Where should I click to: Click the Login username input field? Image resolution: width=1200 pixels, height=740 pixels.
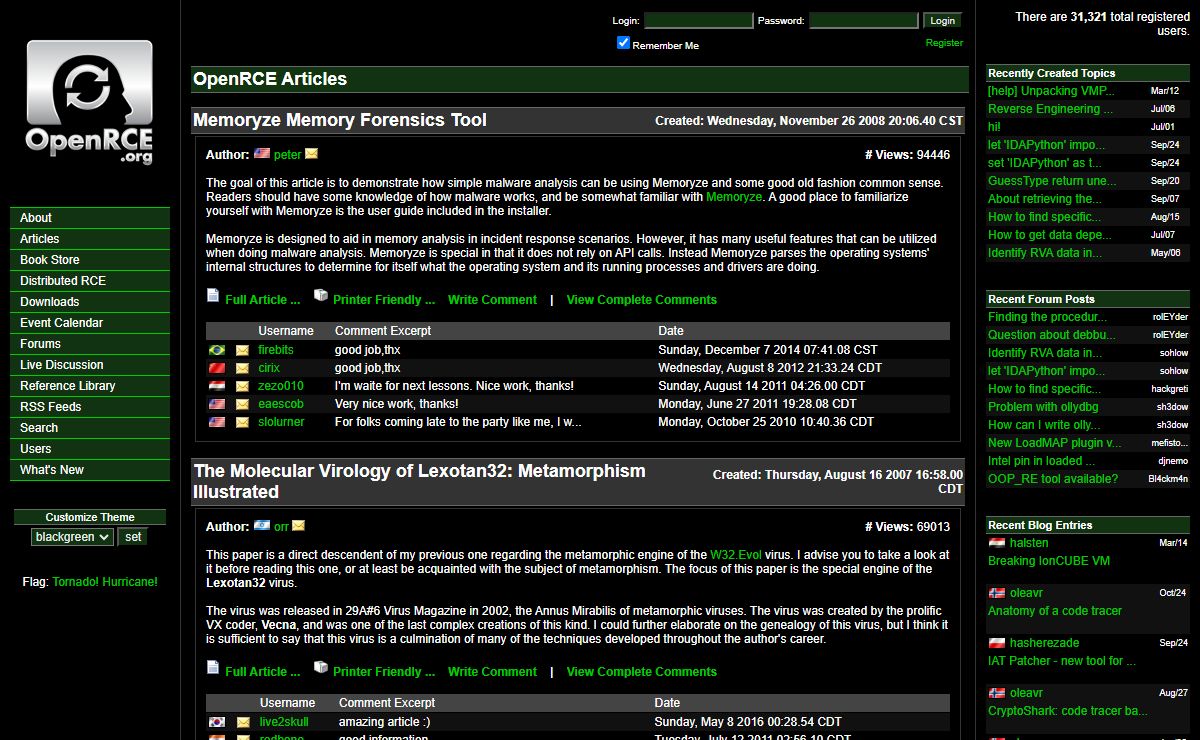click(698, 20)
